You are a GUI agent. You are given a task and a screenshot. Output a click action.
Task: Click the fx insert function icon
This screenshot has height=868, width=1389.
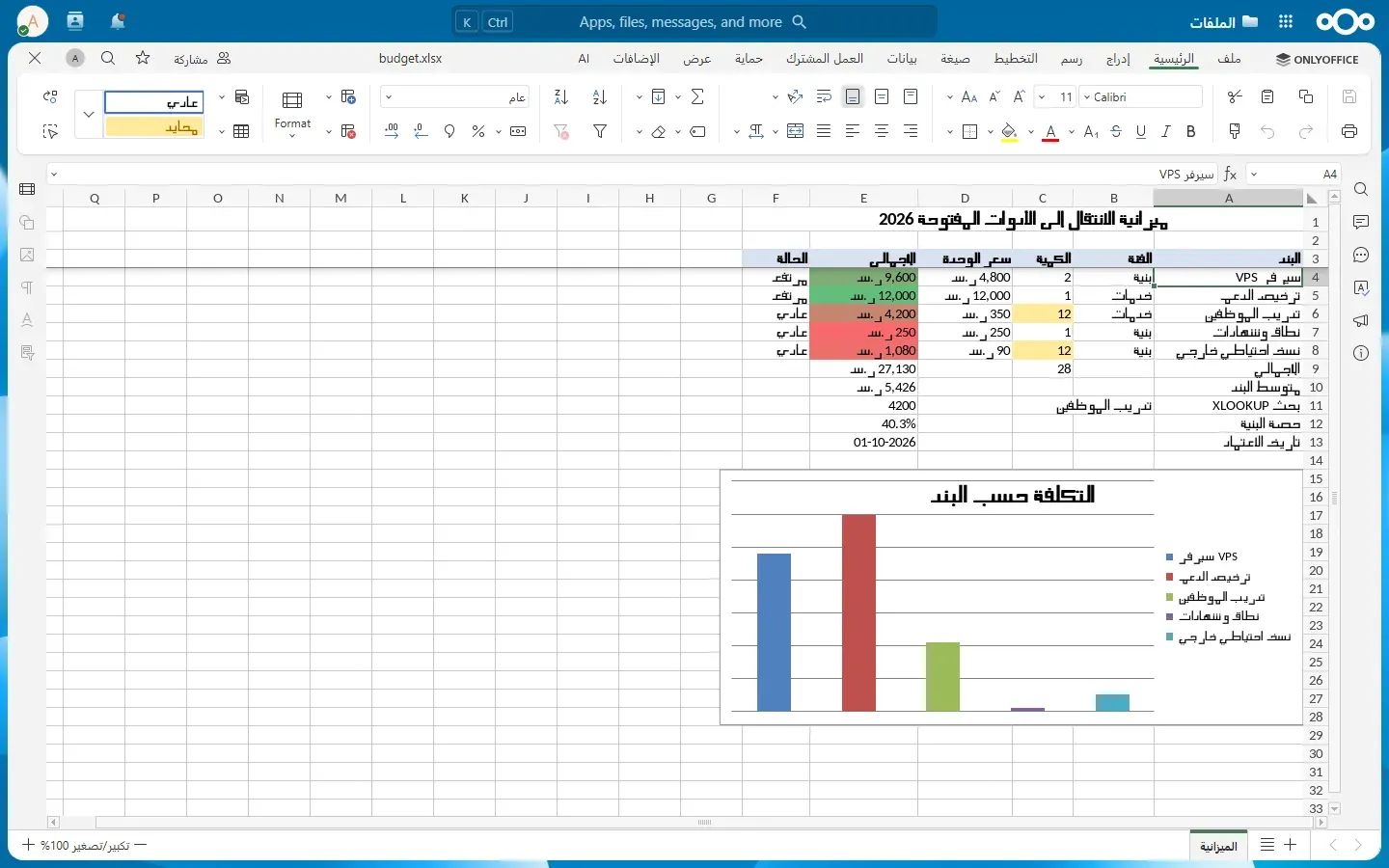point(1230,175)
